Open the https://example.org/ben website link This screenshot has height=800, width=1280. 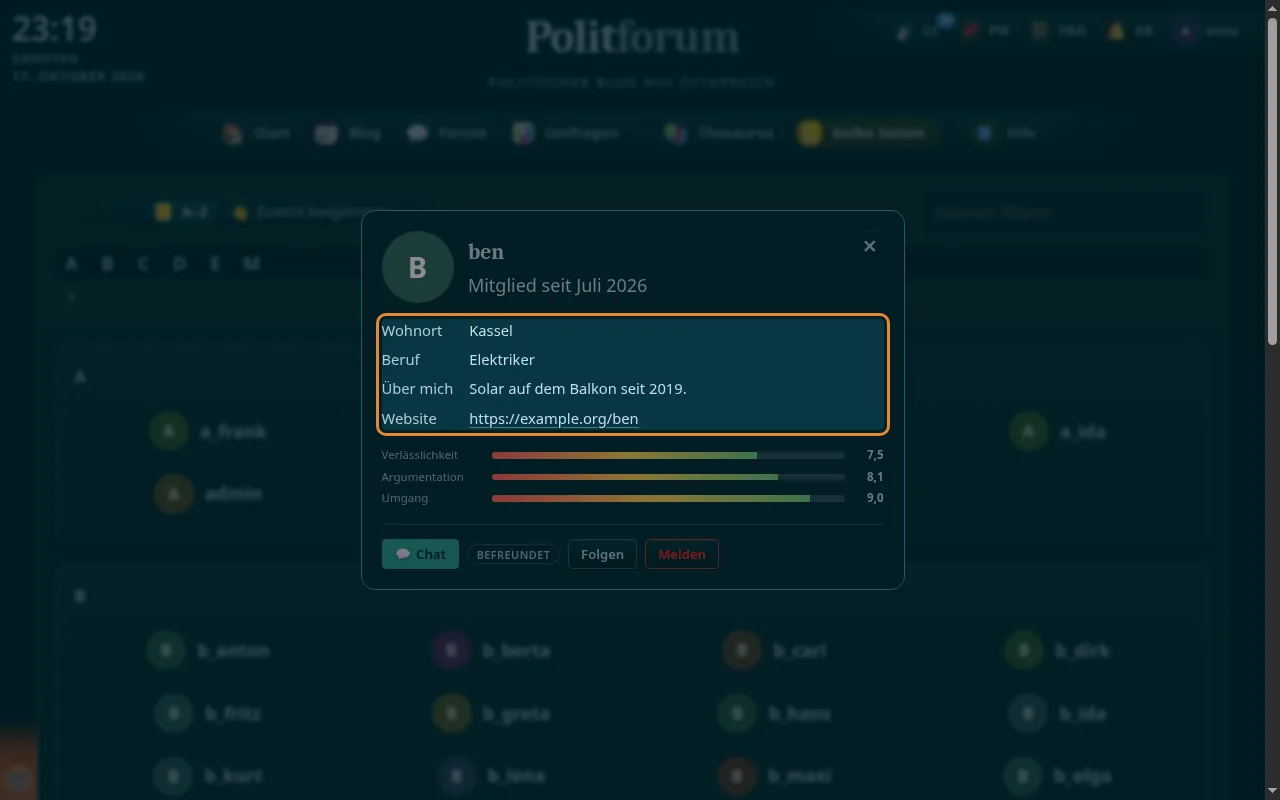pyautogui.click(x=553, y=419)
